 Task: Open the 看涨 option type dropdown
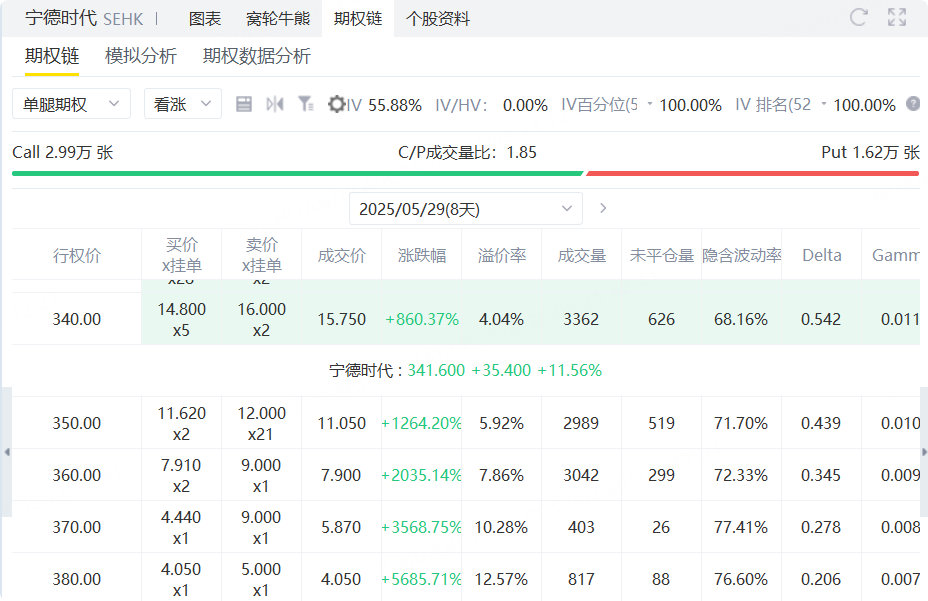click(x=183, y=104)
